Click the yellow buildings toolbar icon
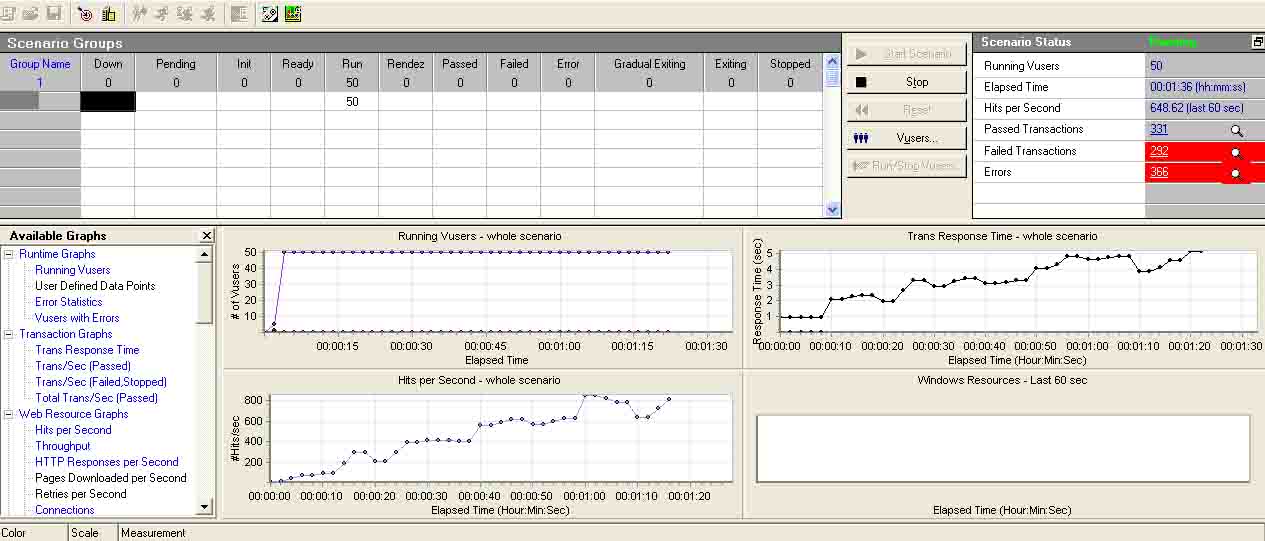 (108, 14)
